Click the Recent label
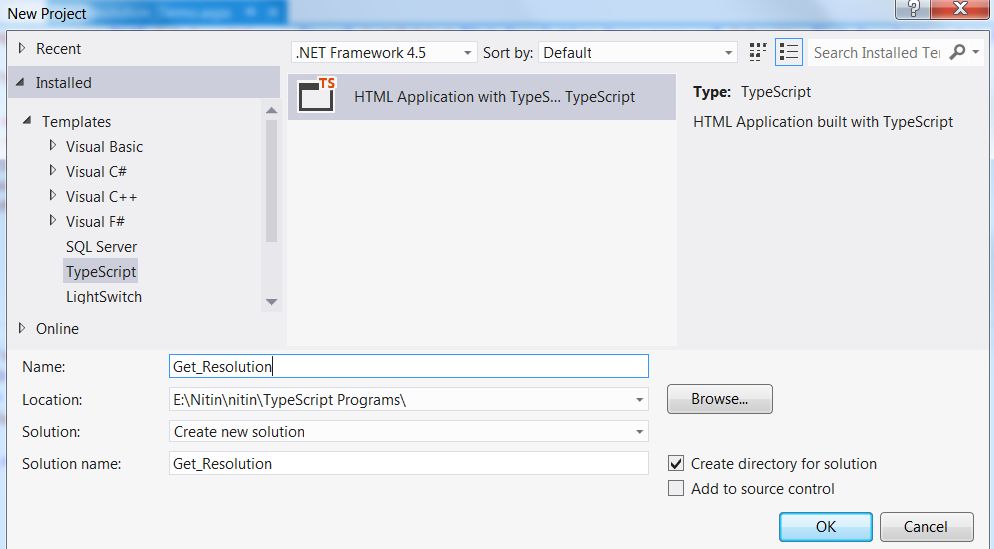 click(x=58, y=49)
